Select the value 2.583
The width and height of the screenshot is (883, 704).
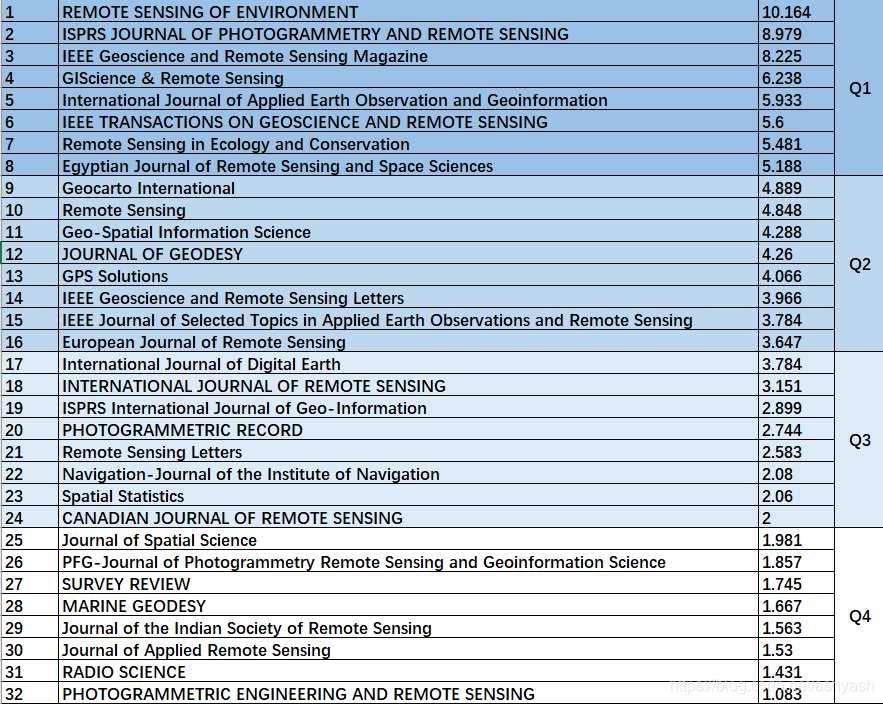click(x=796, y=452)
